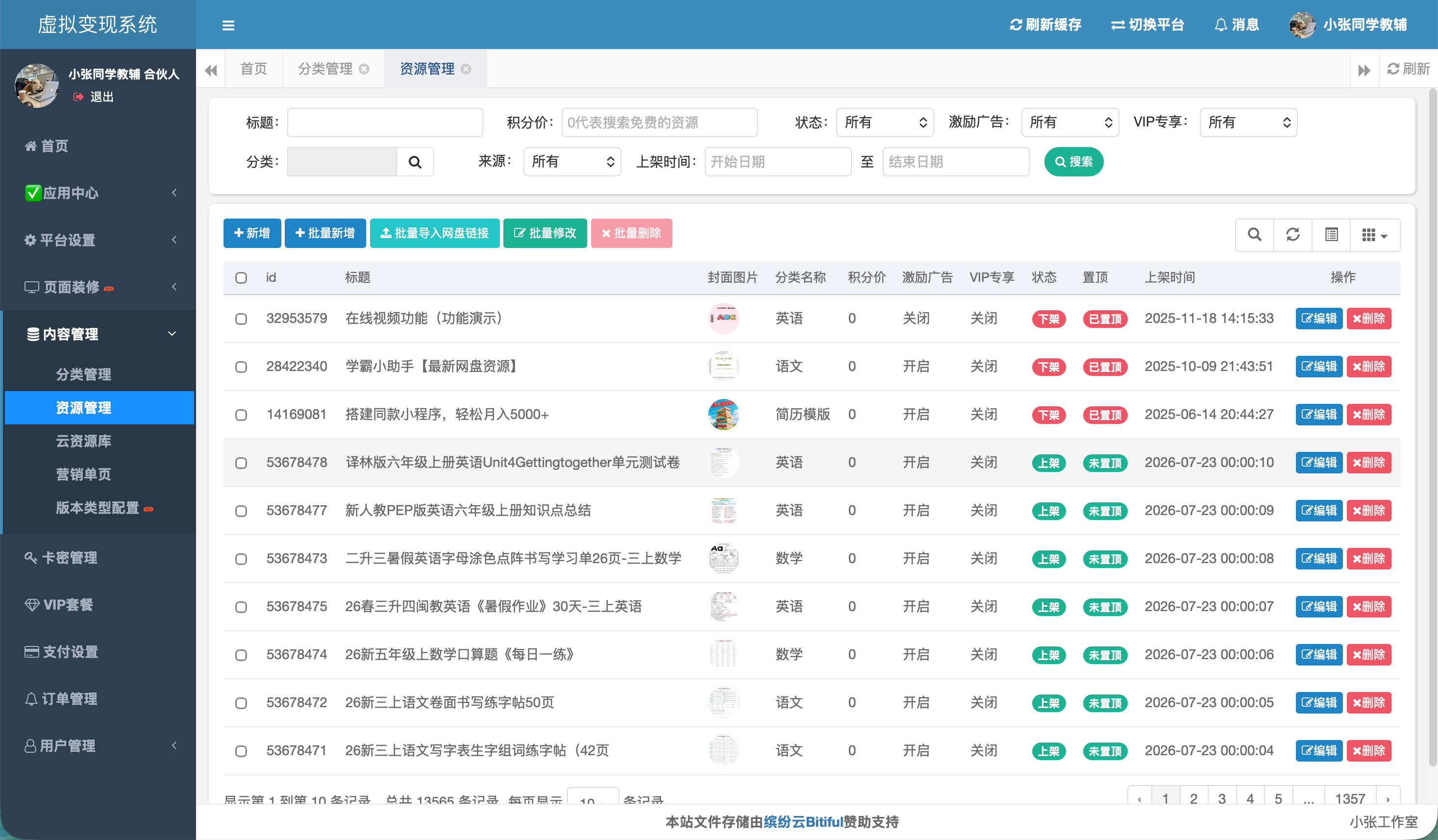Viewport: 1438px width, 840px height.
Task: Click the 批量新增 button
Action: coord(325,233)
